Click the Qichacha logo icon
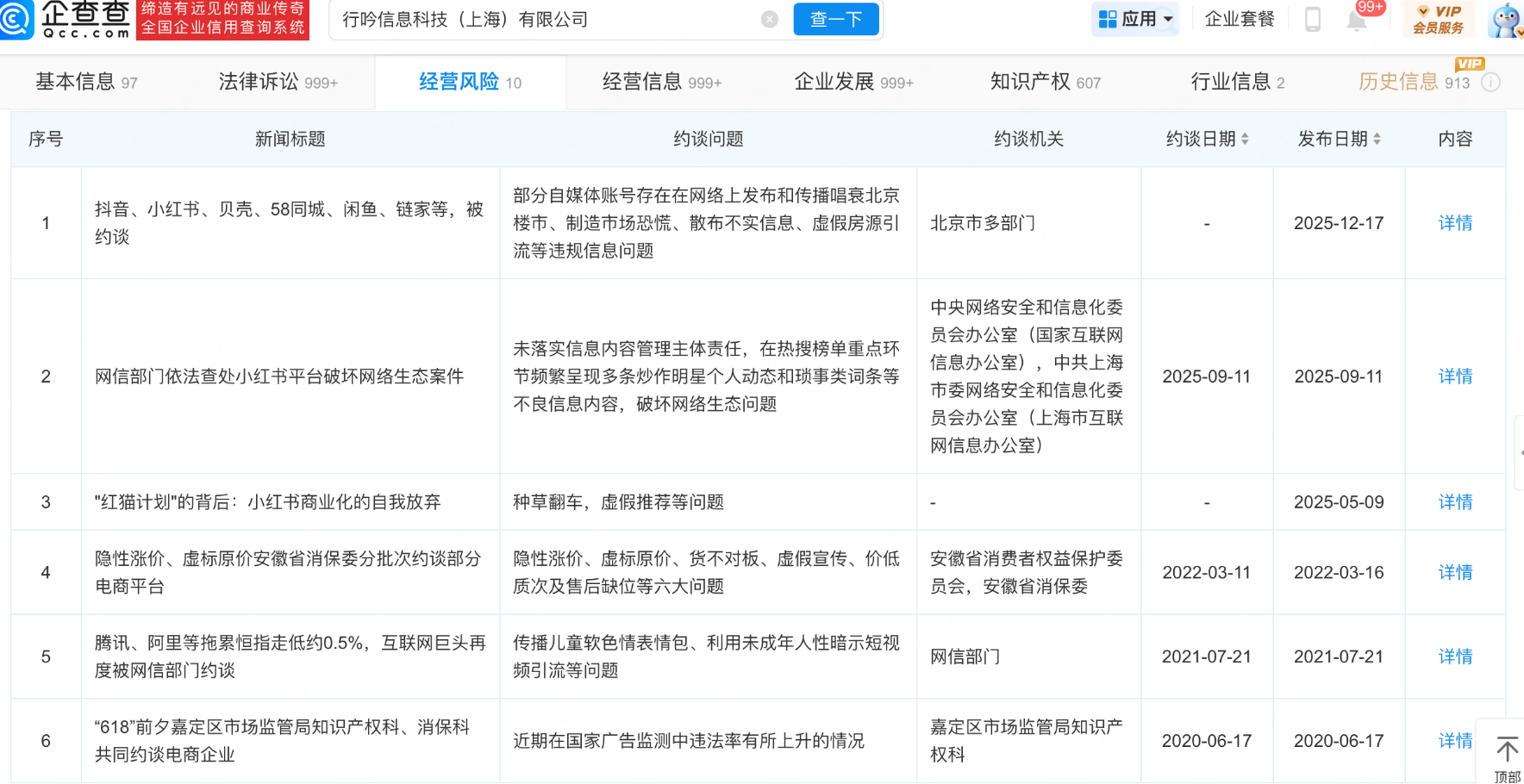Screen dimensions: 1524x784 coord(16,19)
